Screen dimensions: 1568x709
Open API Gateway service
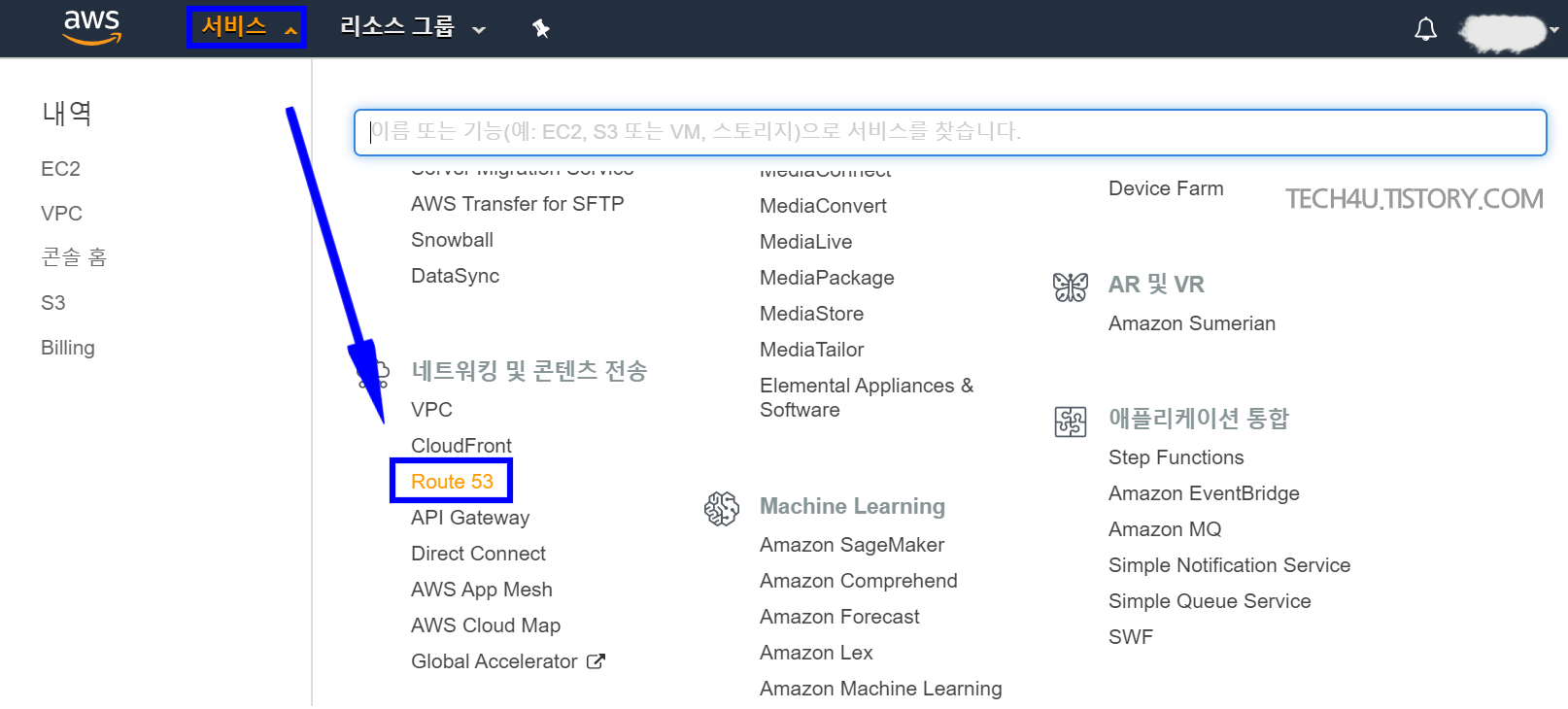click(470, 518)
